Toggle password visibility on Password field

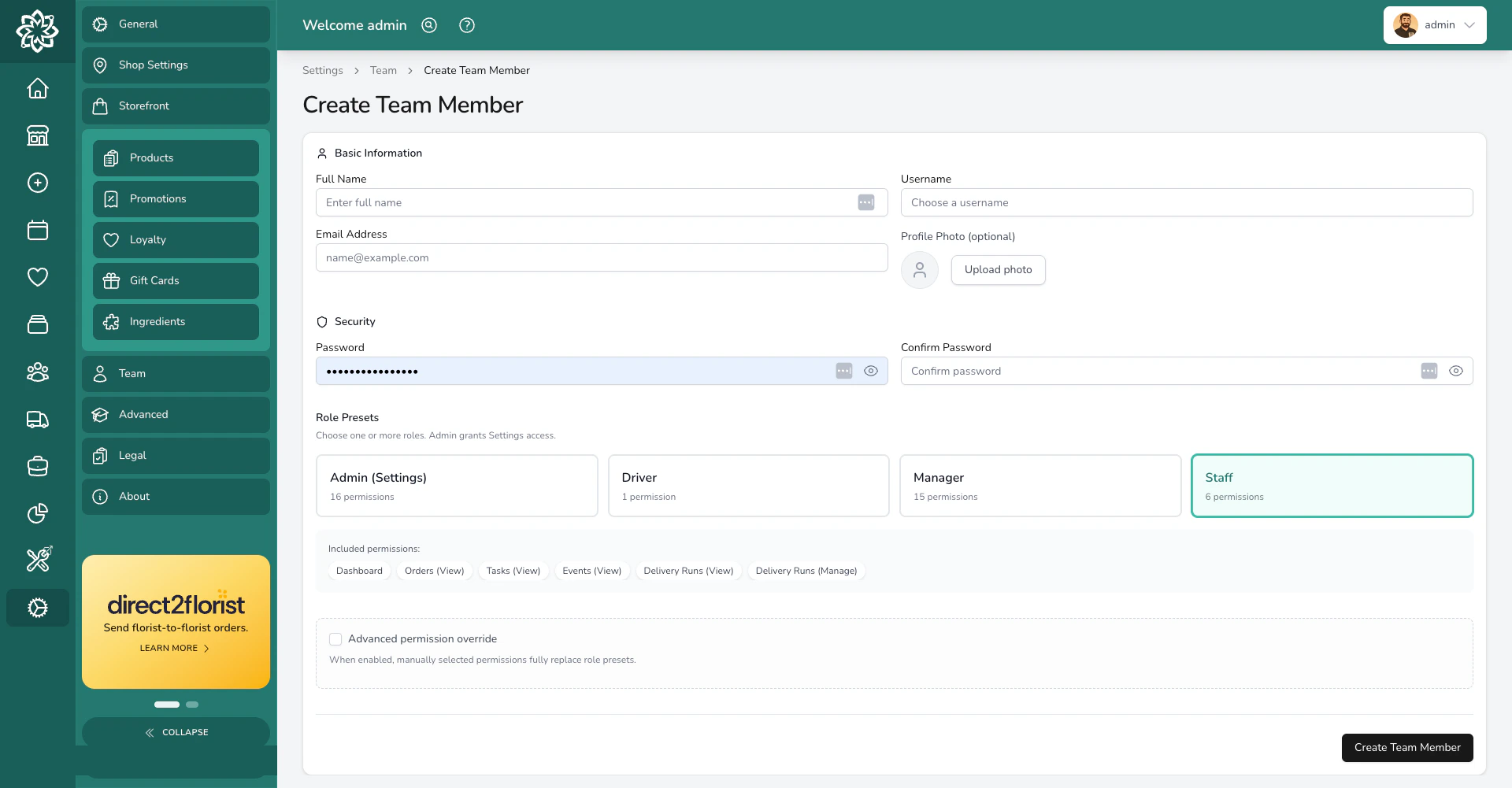pos(871,371)
